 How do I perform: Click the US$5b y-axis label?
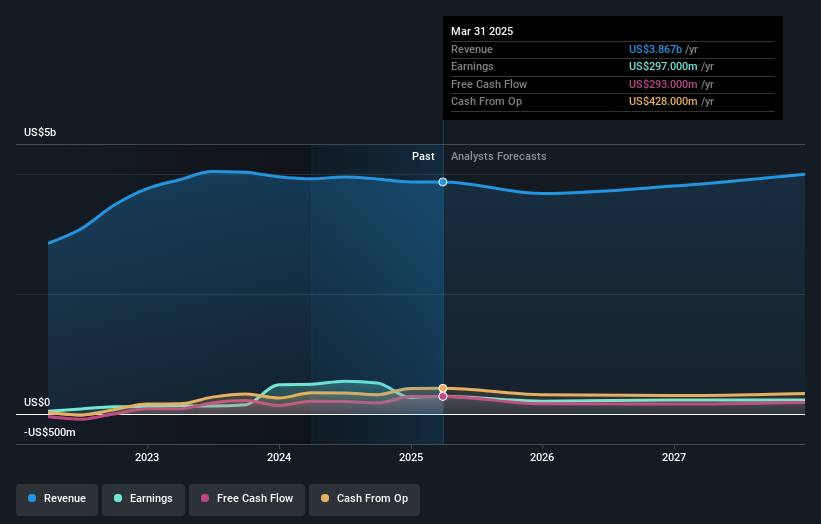[x=40, y=132]
